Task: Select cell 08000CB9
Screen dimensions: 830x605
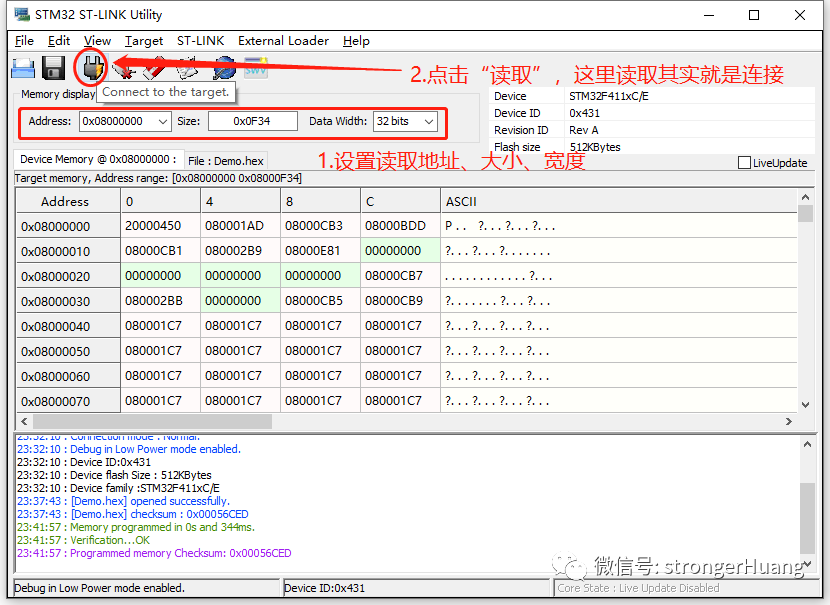Action: (400, 301)
